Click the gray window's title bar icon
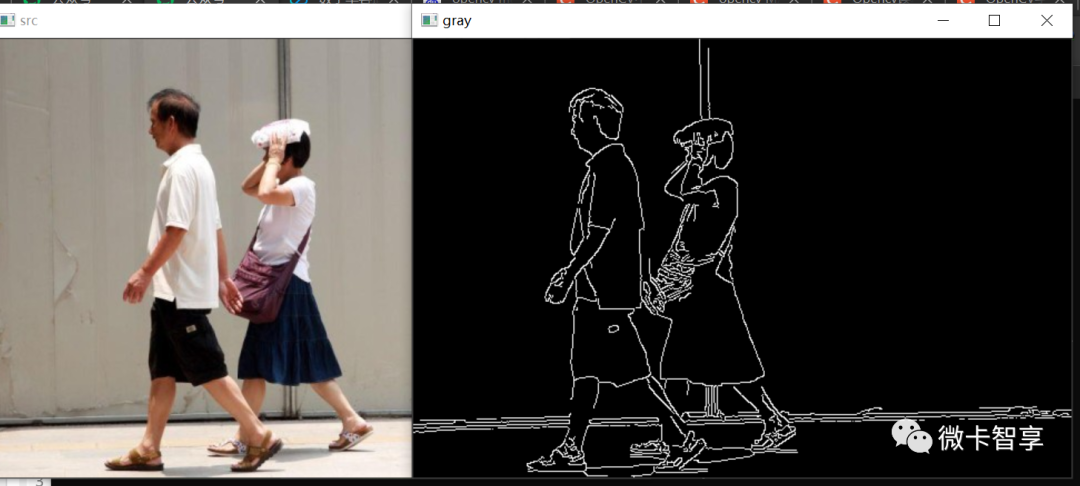Image resolution: width=1080 pixels, height=486 pixels. coord(429,21)
